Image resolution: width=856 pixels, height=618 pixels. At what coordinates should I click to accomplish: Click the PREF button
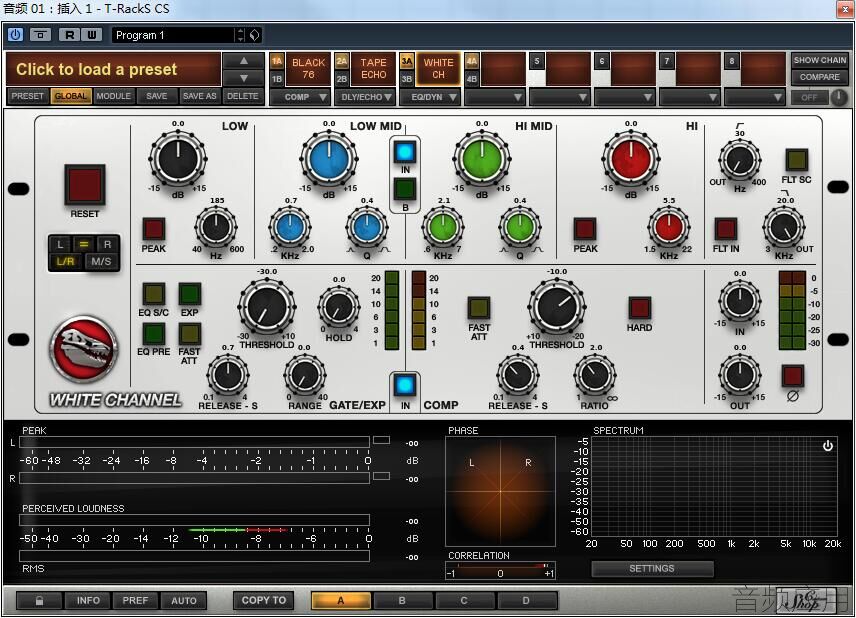point(135,601)
